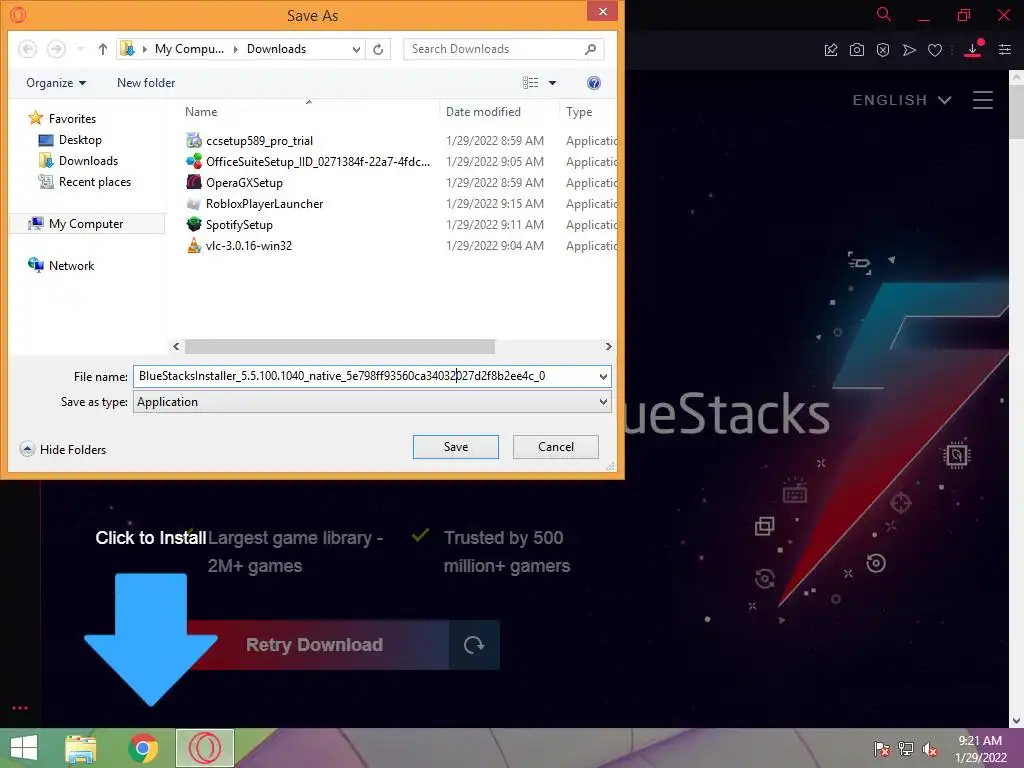
Task: Click the Forward navigation arrow
Action: (x=56, y=49)
